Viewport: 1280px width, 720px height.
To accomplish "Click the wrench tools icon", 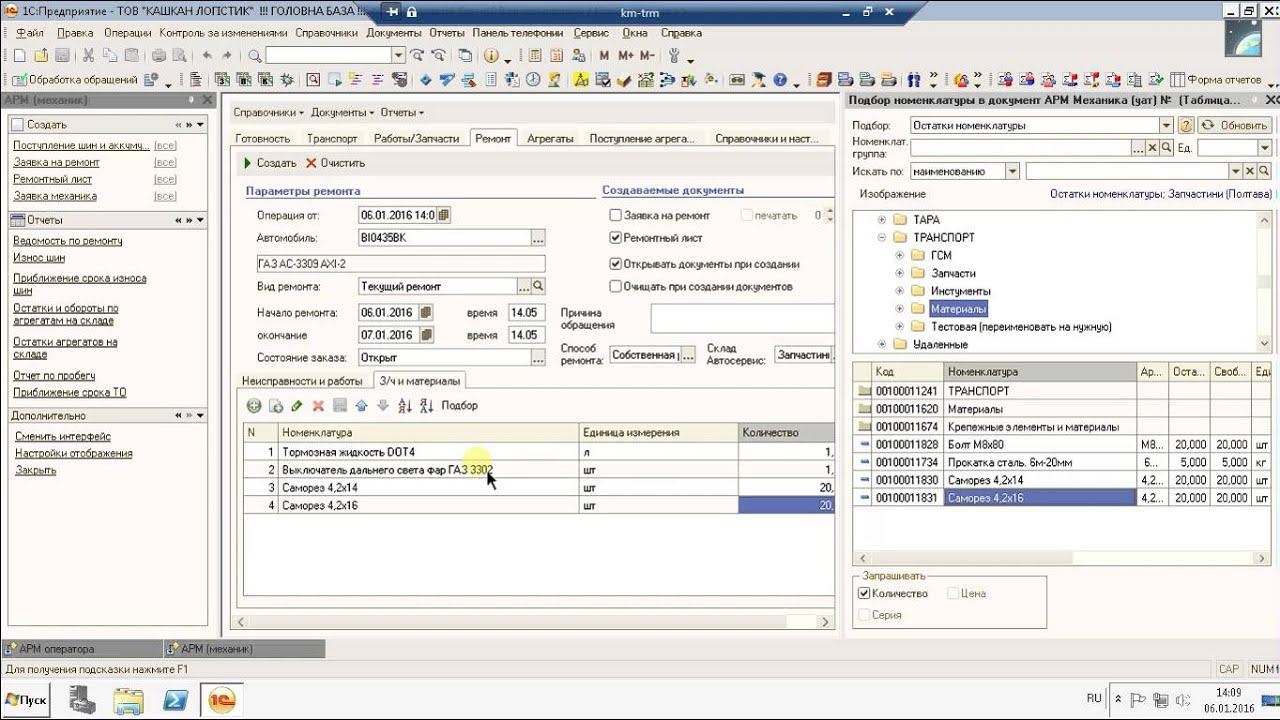I will click(674, 56).
